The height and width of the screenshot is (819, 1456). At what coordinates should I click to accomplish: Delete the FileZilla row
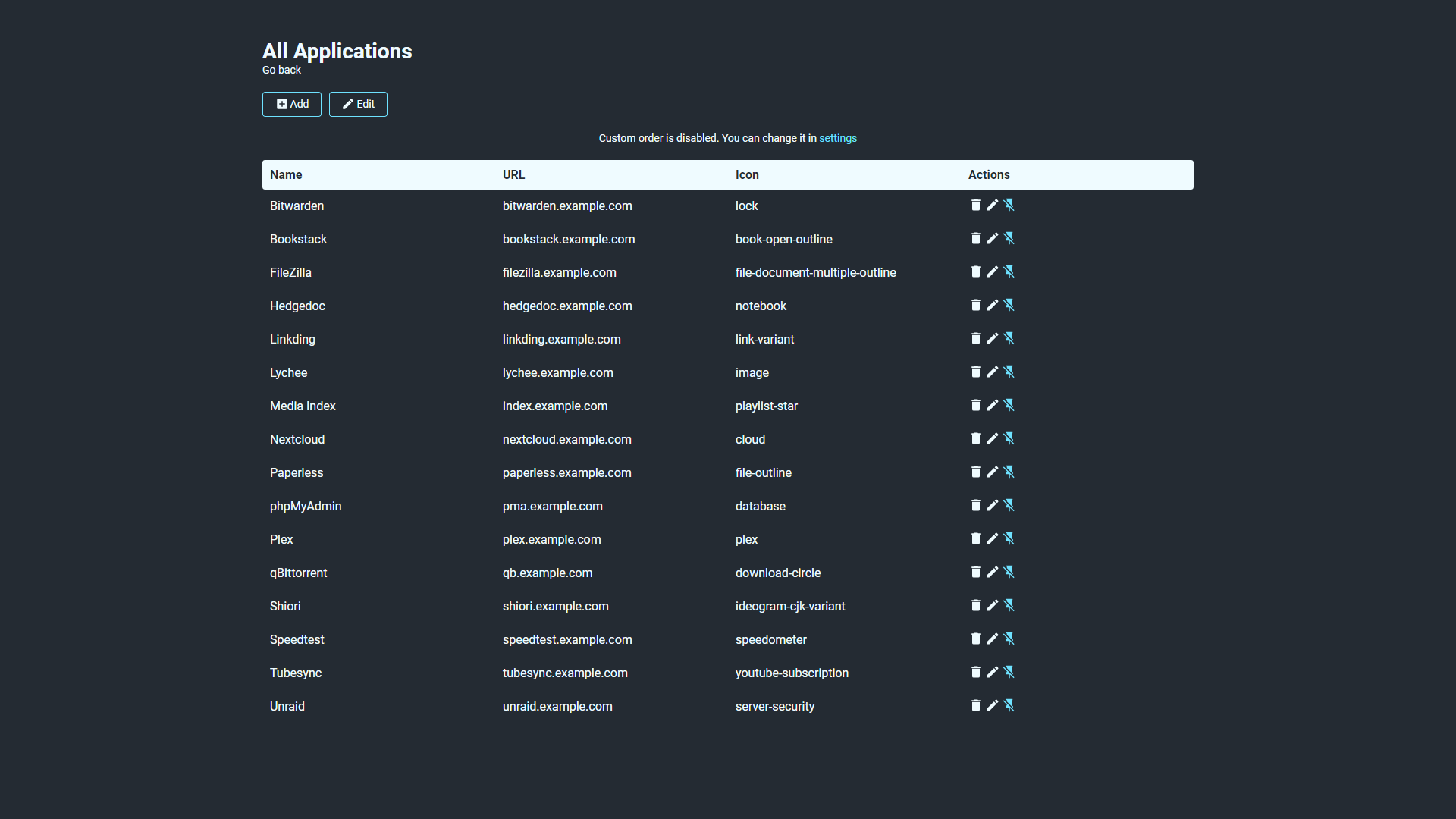click(976, 272)
